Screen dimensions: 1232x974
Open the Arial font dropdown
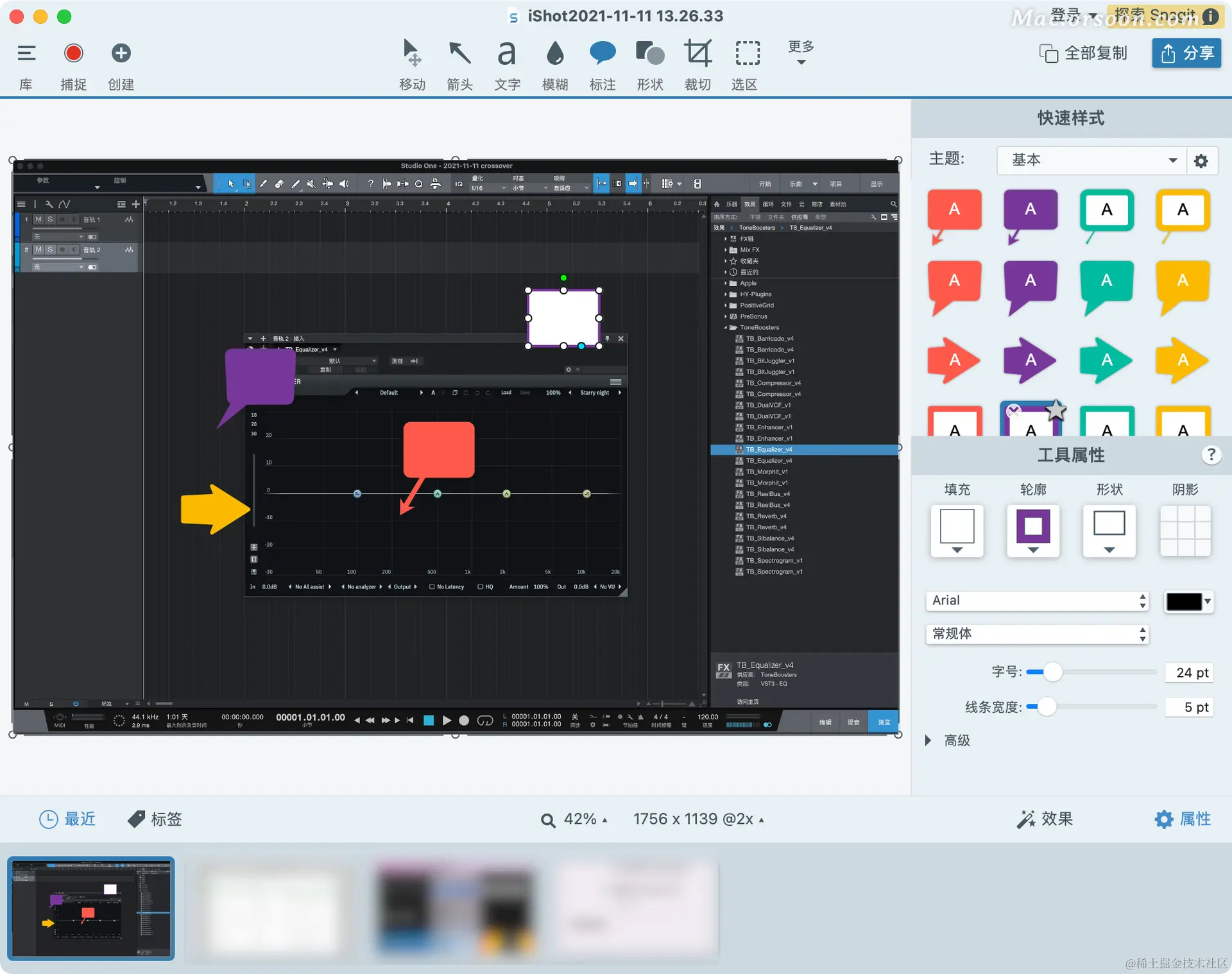pyautogui.click(x=1036, y=601)
